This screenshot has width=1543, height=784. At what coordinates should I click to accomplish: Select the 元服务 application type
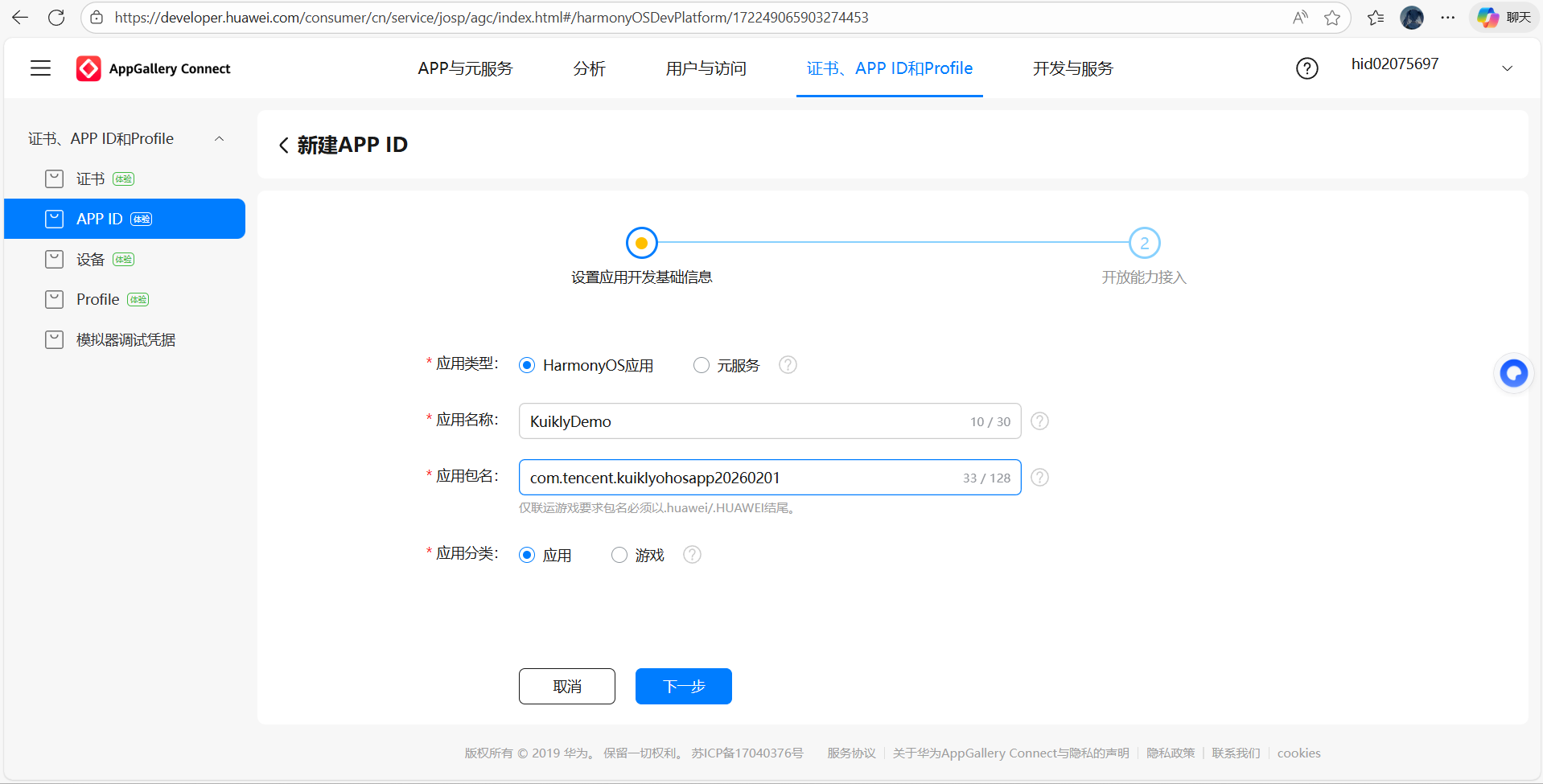coord(701,365)
